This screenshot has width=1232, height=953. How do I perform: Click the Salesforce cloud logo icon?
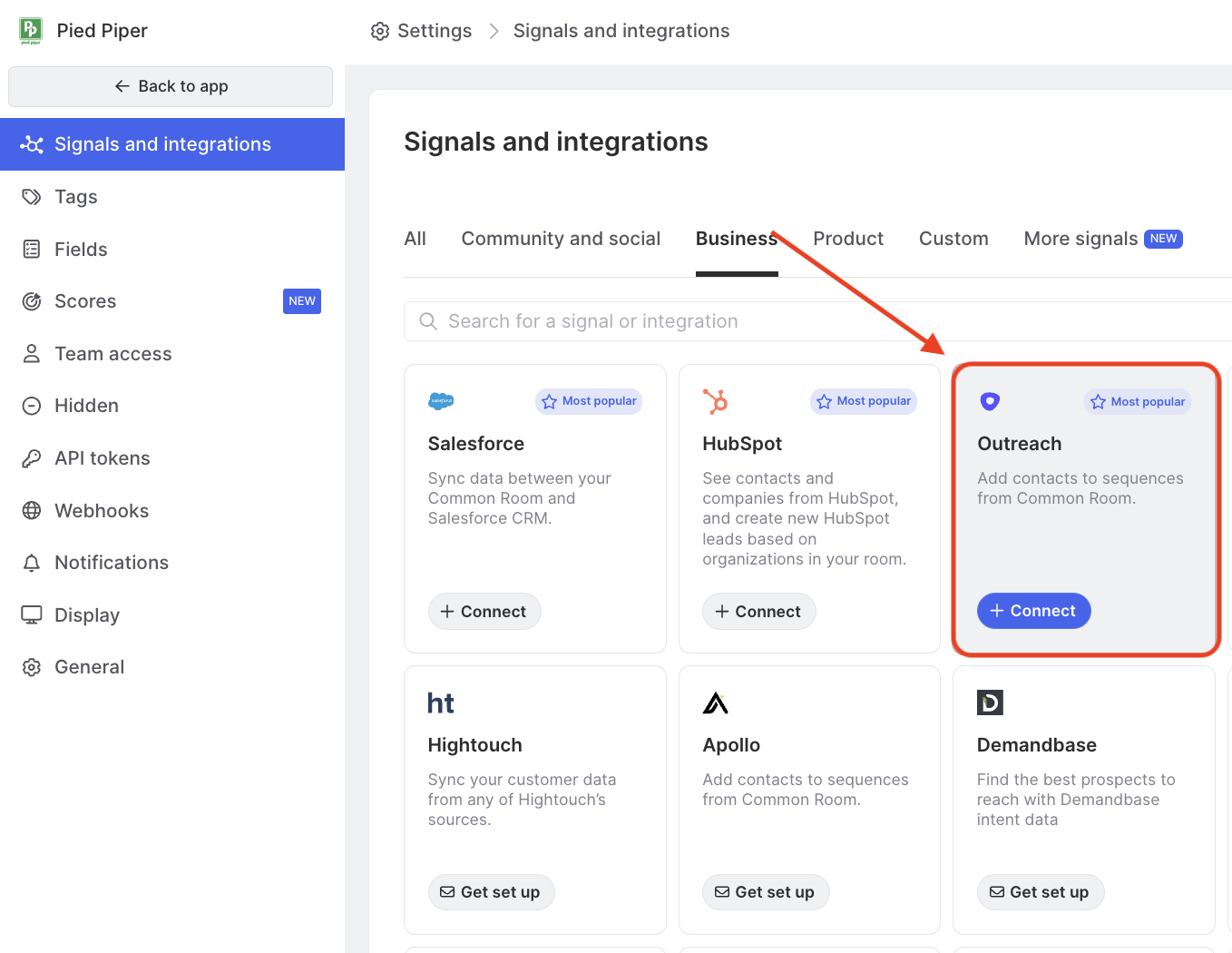(x=441, y=401)
